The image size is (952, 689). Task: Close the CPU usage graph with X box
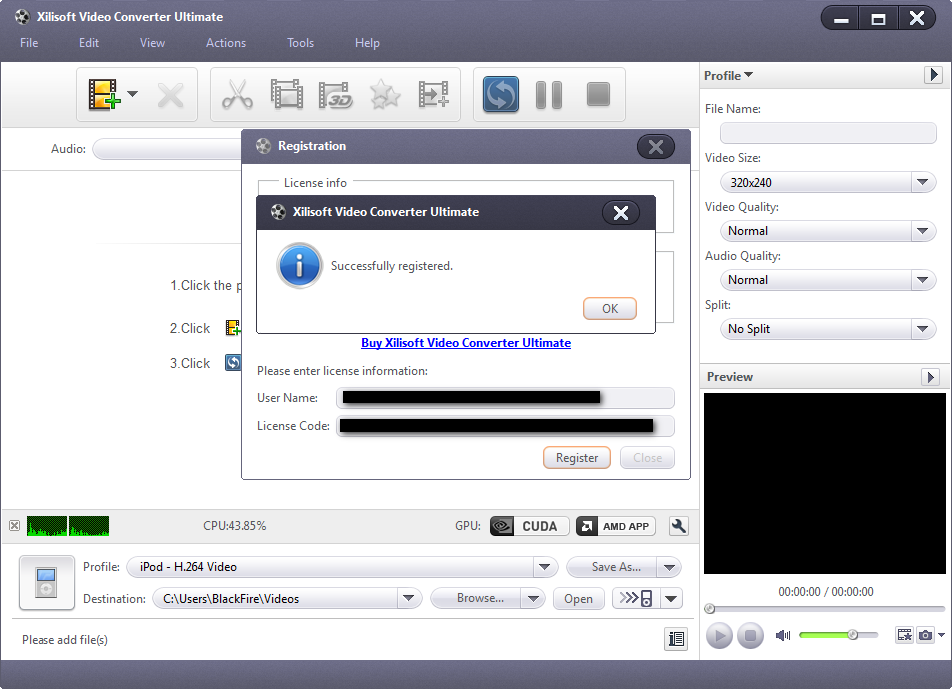(15, 526)
